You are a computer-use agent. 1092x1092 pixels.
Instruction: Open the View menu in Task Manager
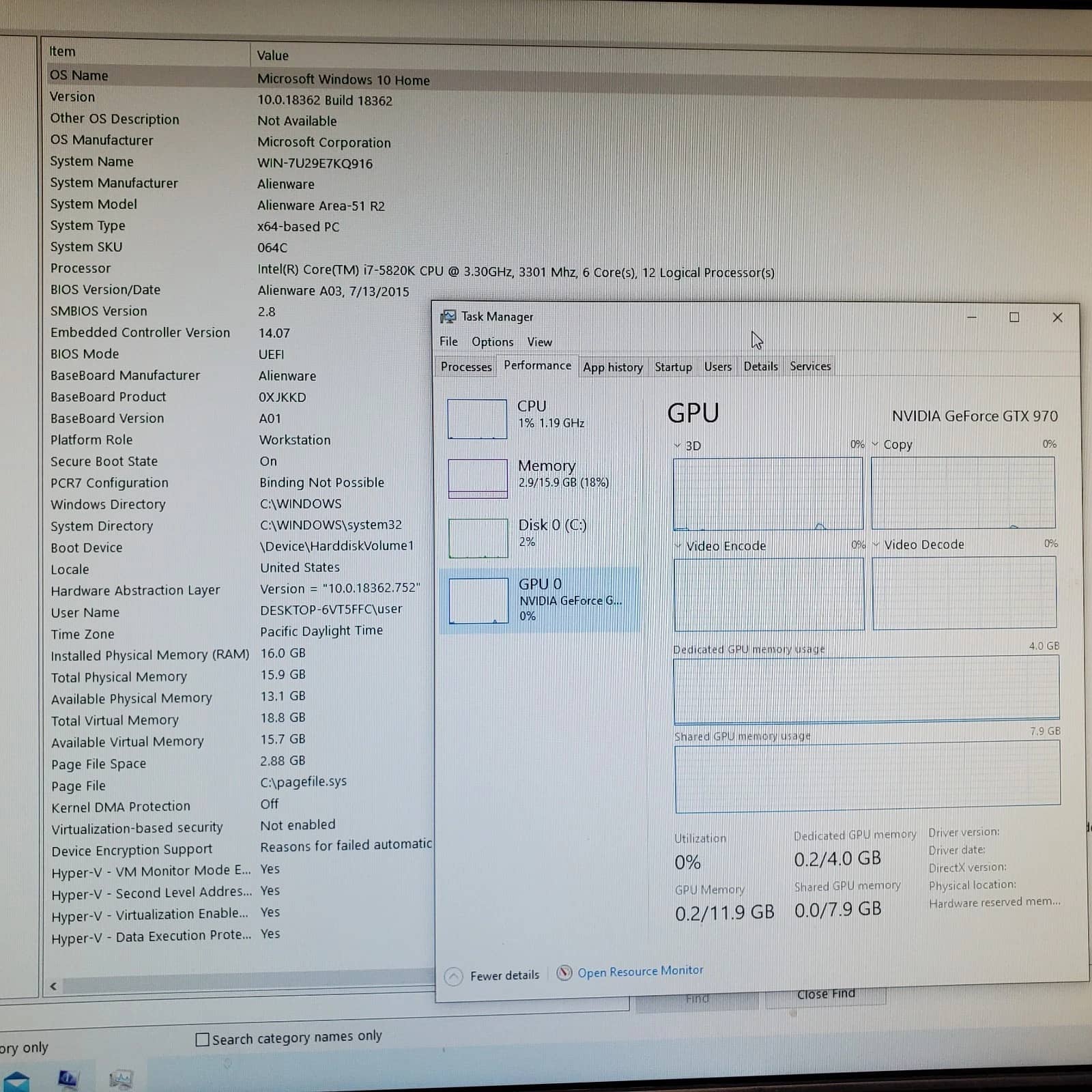[539, 342]
